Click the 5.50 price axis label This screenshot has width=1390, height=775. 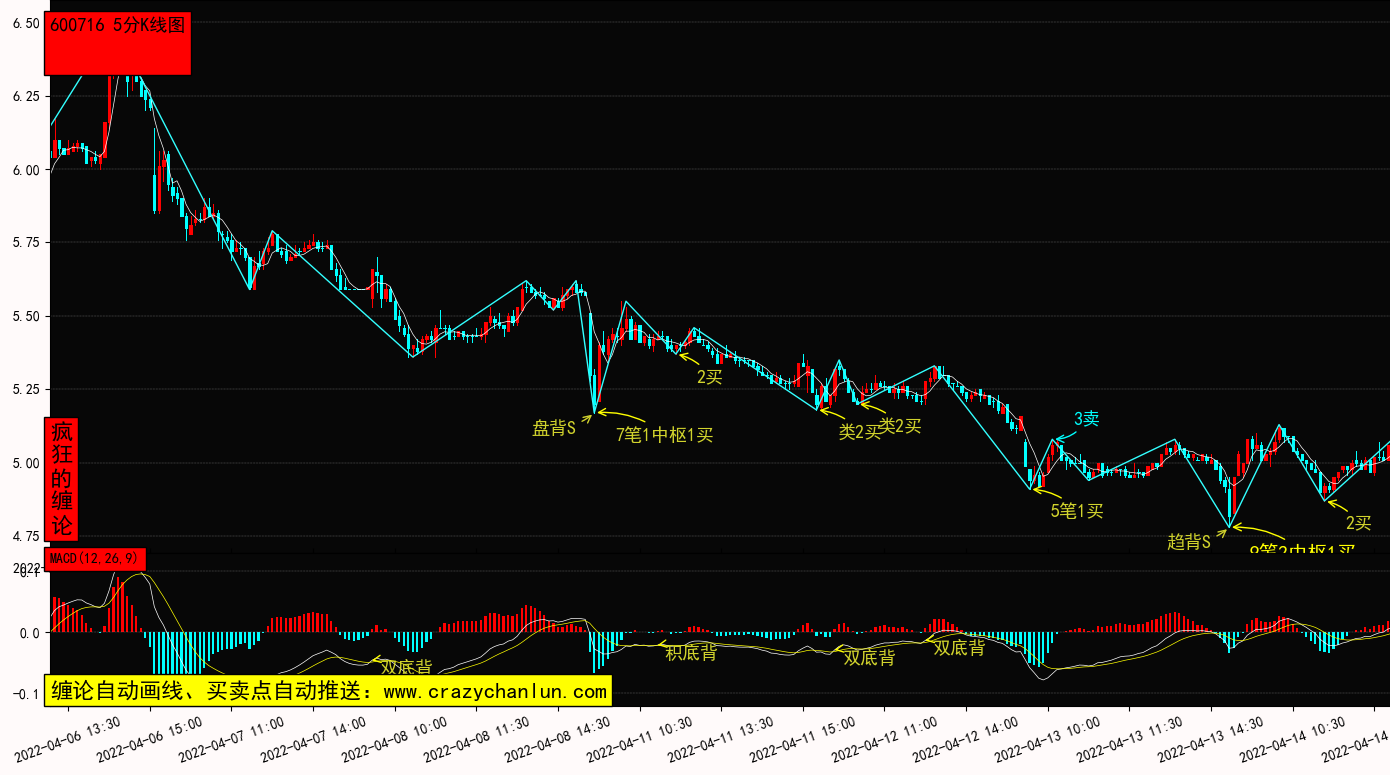(26, 316)
